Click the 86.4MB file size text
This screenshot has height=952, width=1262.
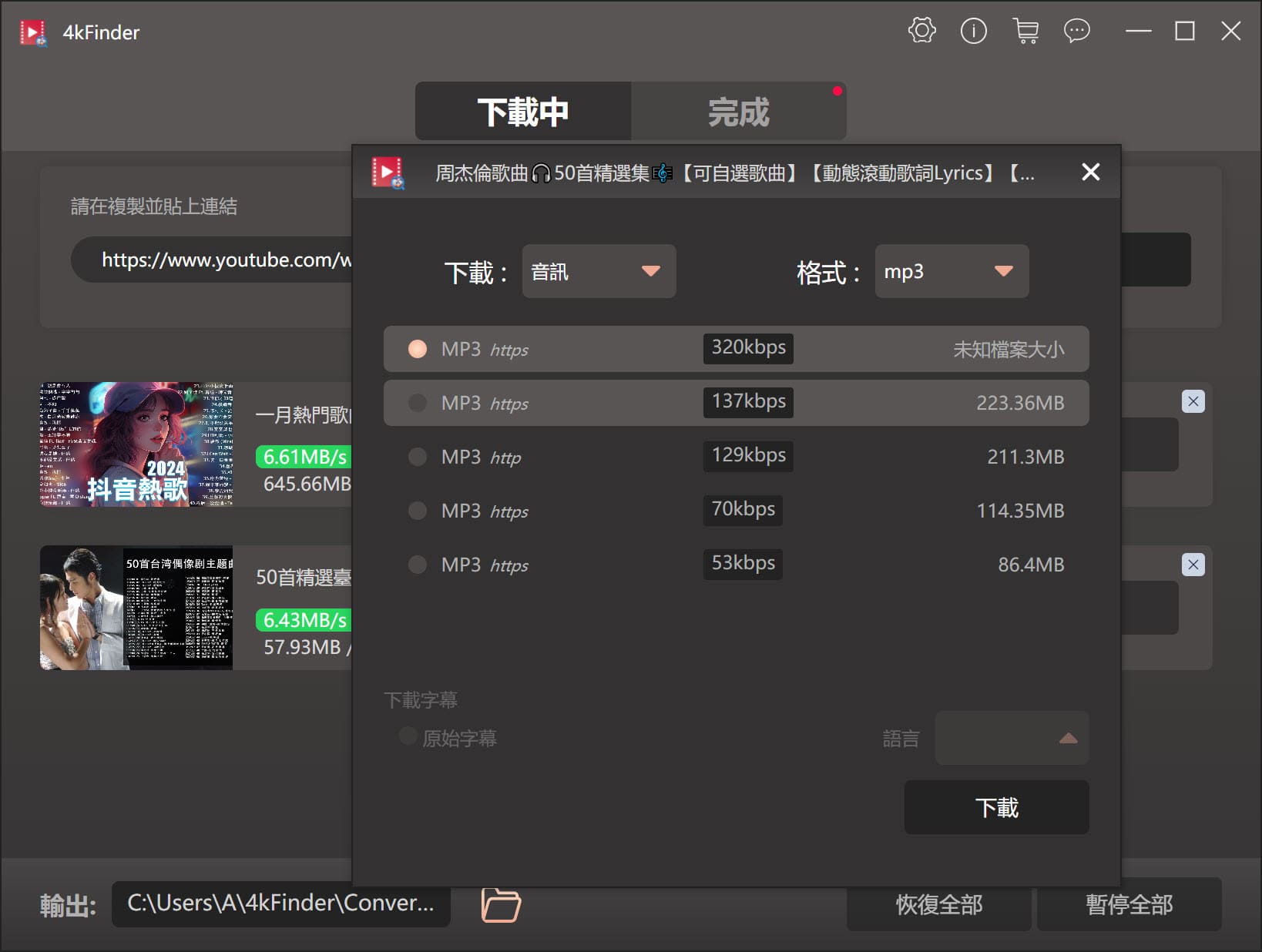[1031, 565]
